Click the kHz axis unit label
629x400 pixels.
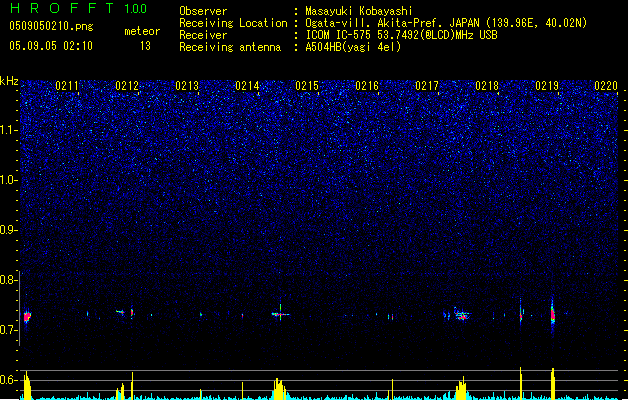pyautogui.click(x=9, y=81)
